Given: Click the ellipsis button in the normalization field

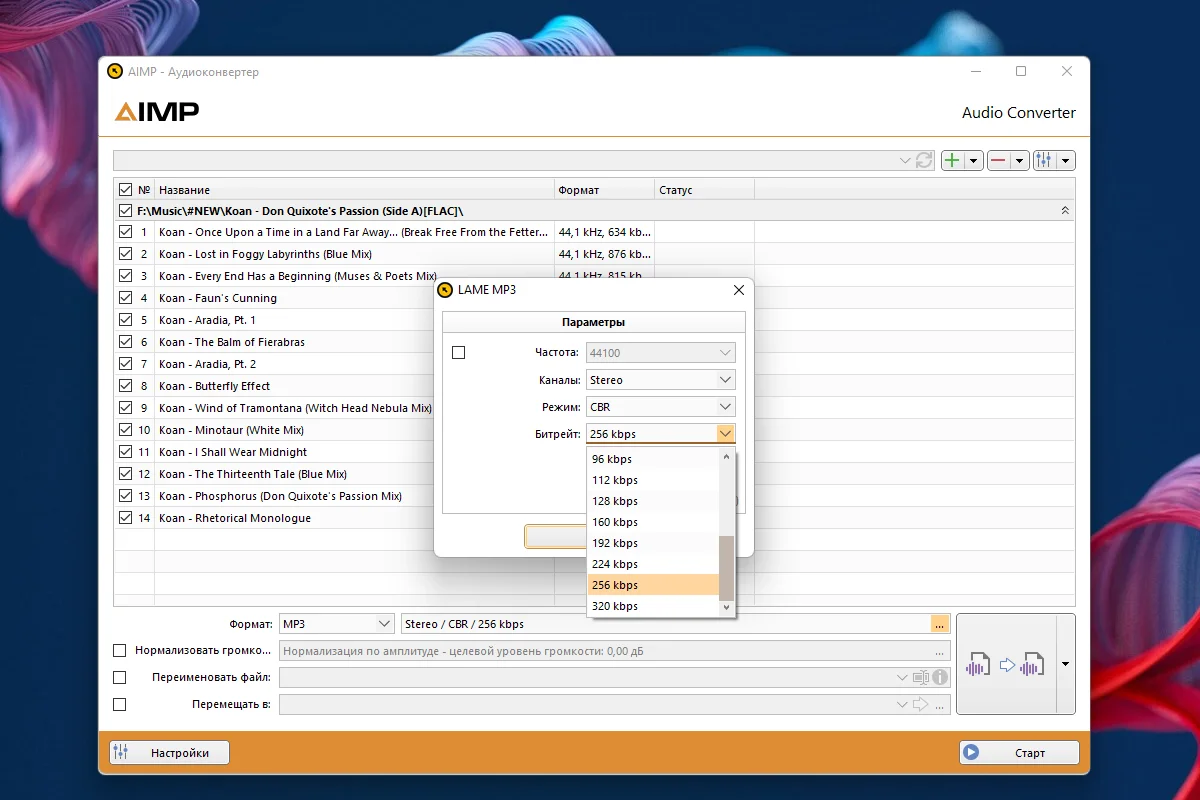Looking at the screenshot, I should [x=939, y=651].
